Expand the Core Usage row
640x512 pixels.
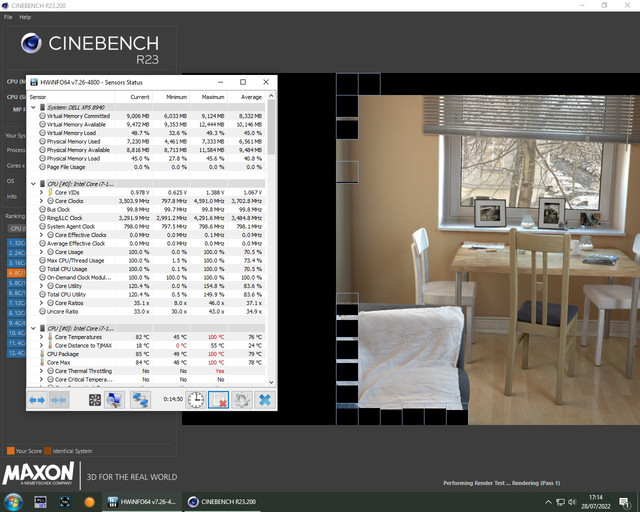tap(41, 252)
